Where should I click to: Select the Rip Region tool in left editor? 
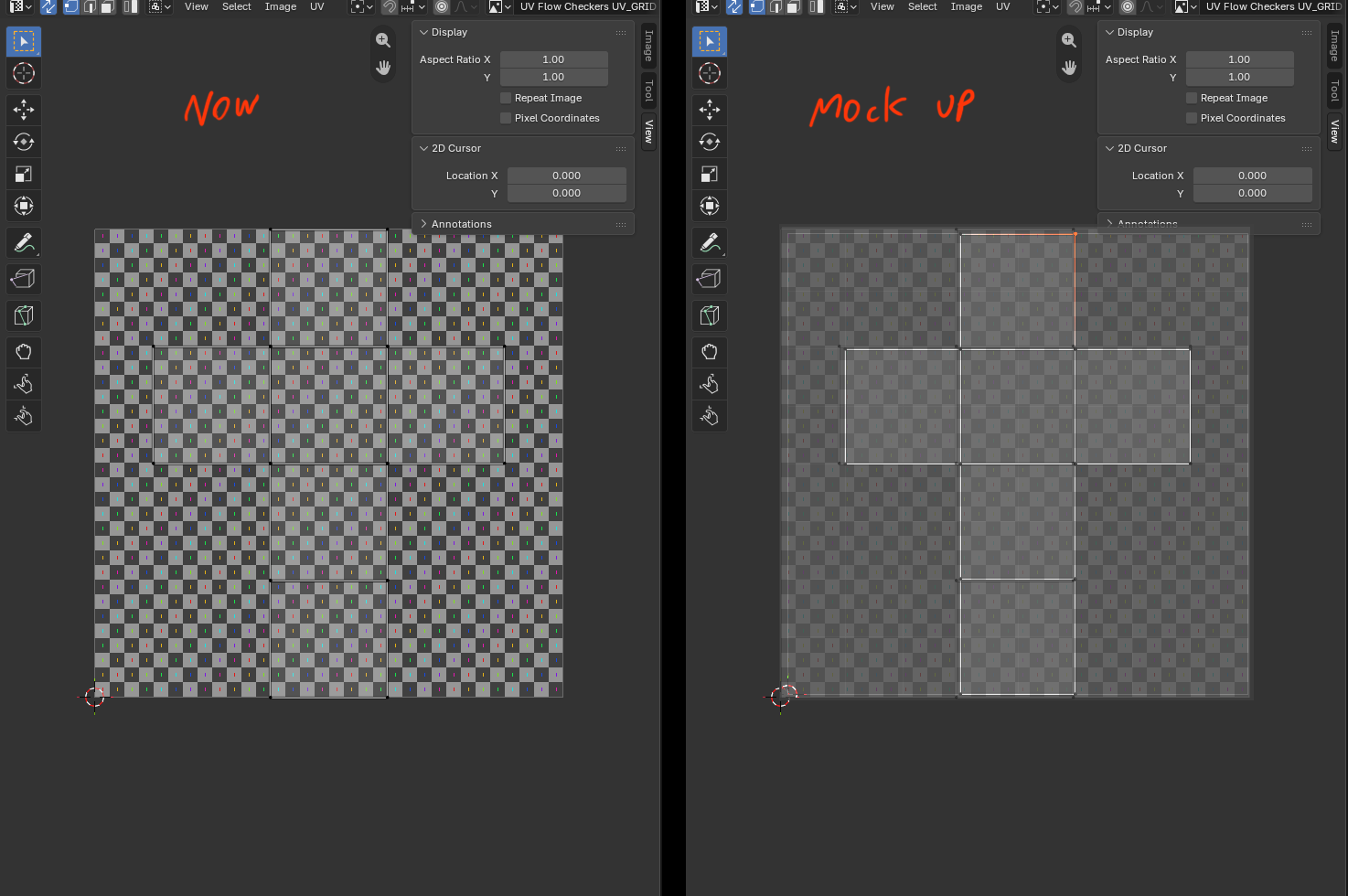(x=24, y=279)
